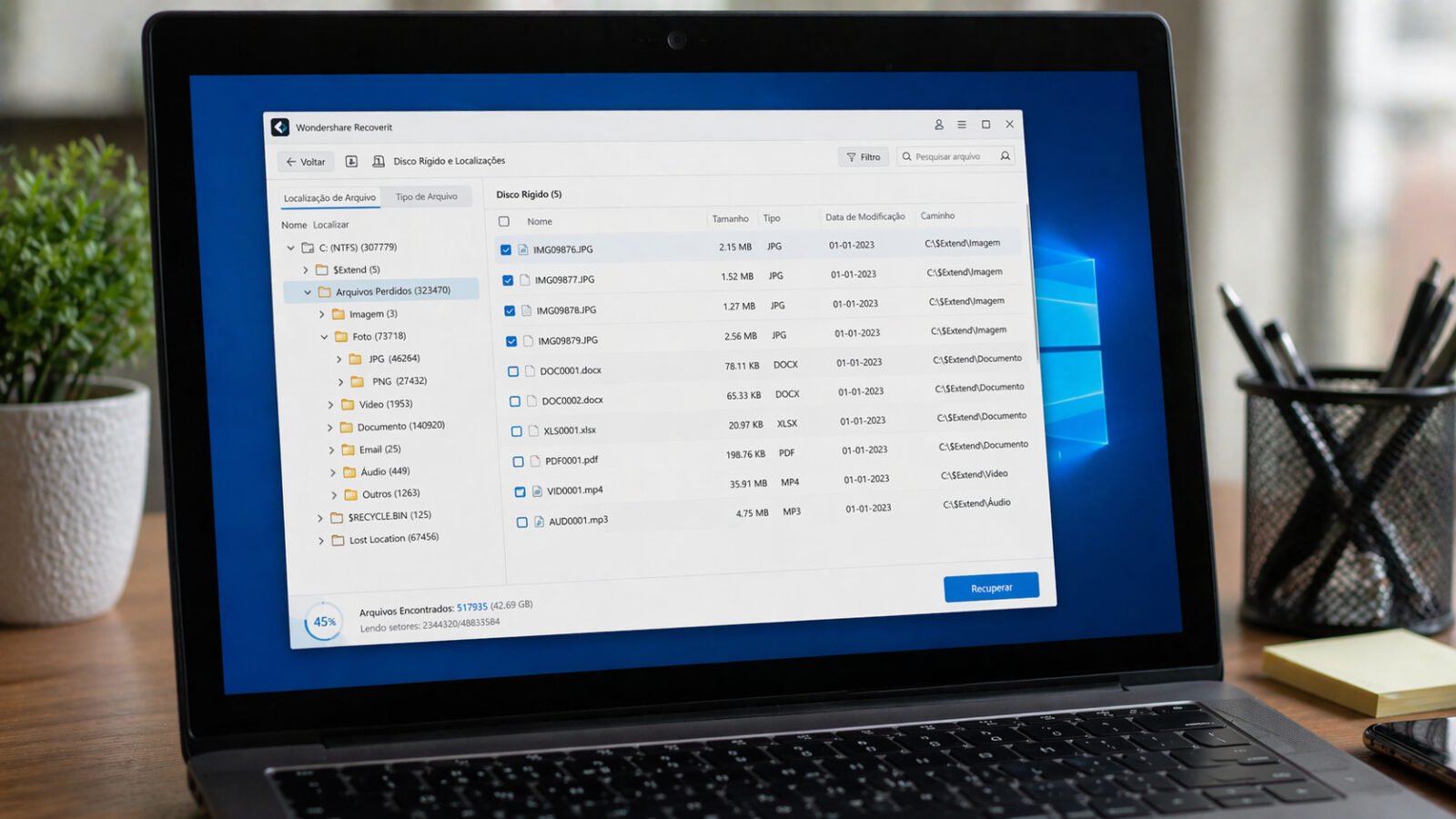1456x819 pixels.
Task: Click the Disco Rígido e Localizações icon
Action: coord(379,161)
